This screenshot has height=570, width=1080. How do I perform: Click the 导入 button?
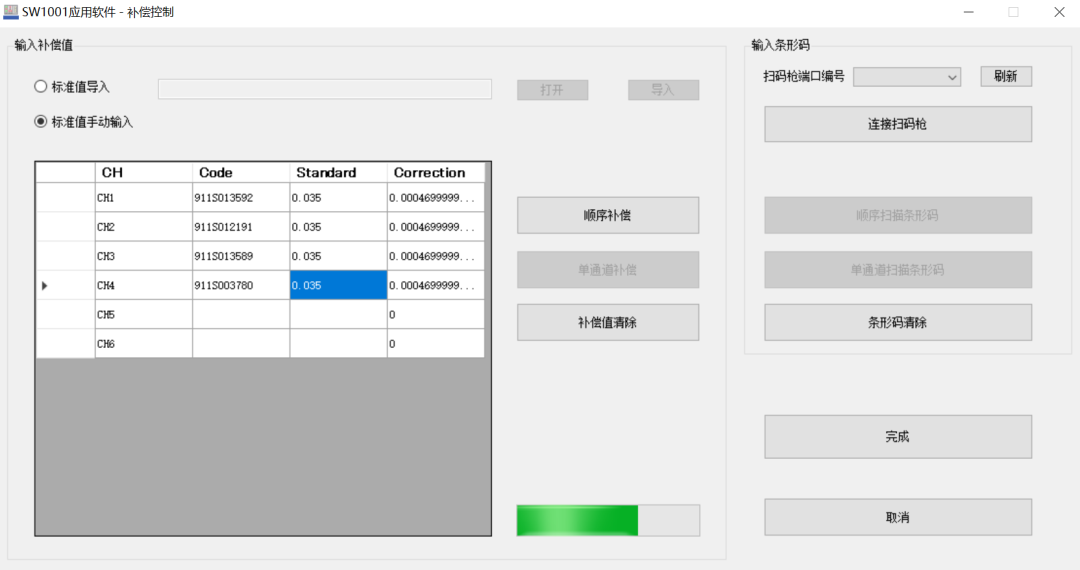[663, 89]
